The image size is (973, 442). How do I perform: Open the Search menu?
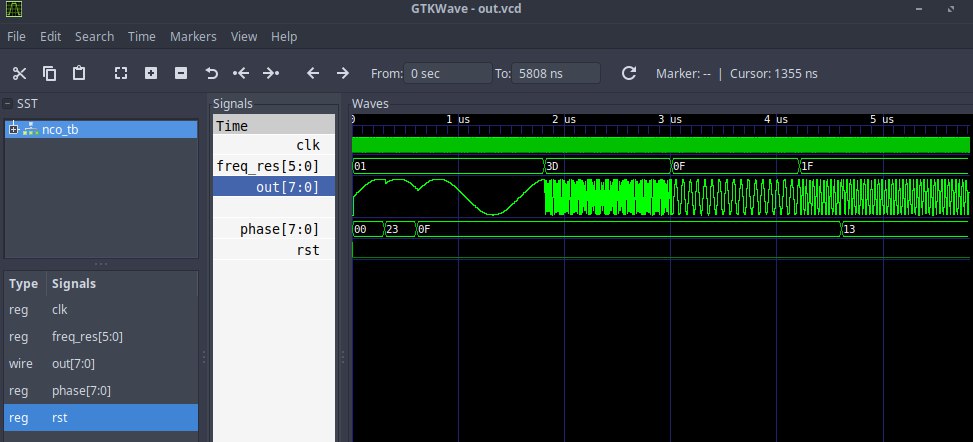point(94,37)
